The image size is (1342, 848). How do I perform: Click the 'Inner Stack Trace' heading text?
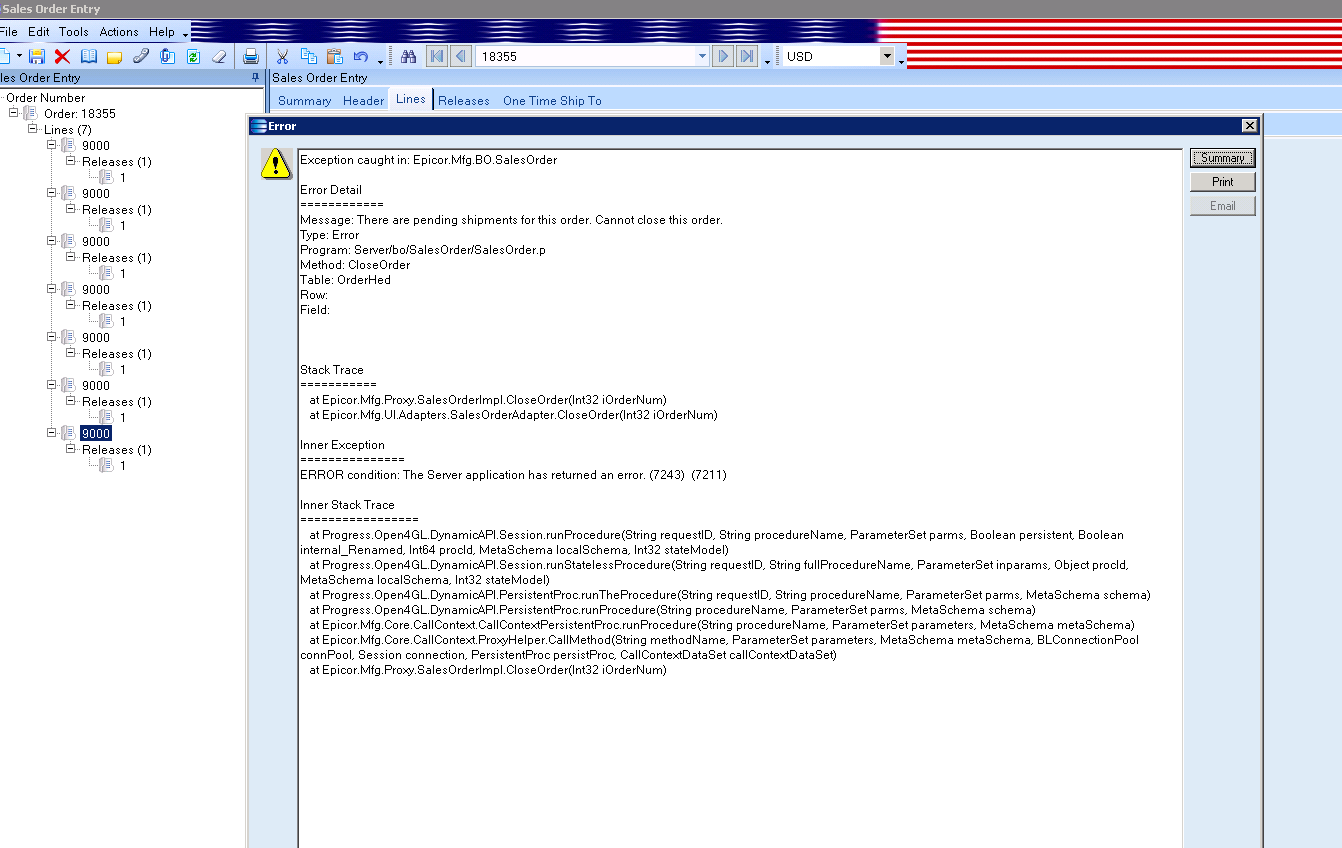347,505
